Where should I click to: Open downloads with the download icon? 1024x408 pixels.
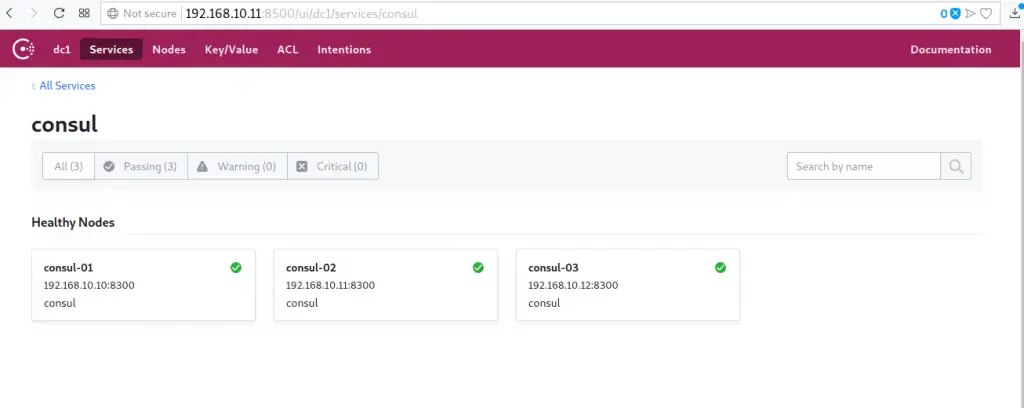coord(1015,13)
